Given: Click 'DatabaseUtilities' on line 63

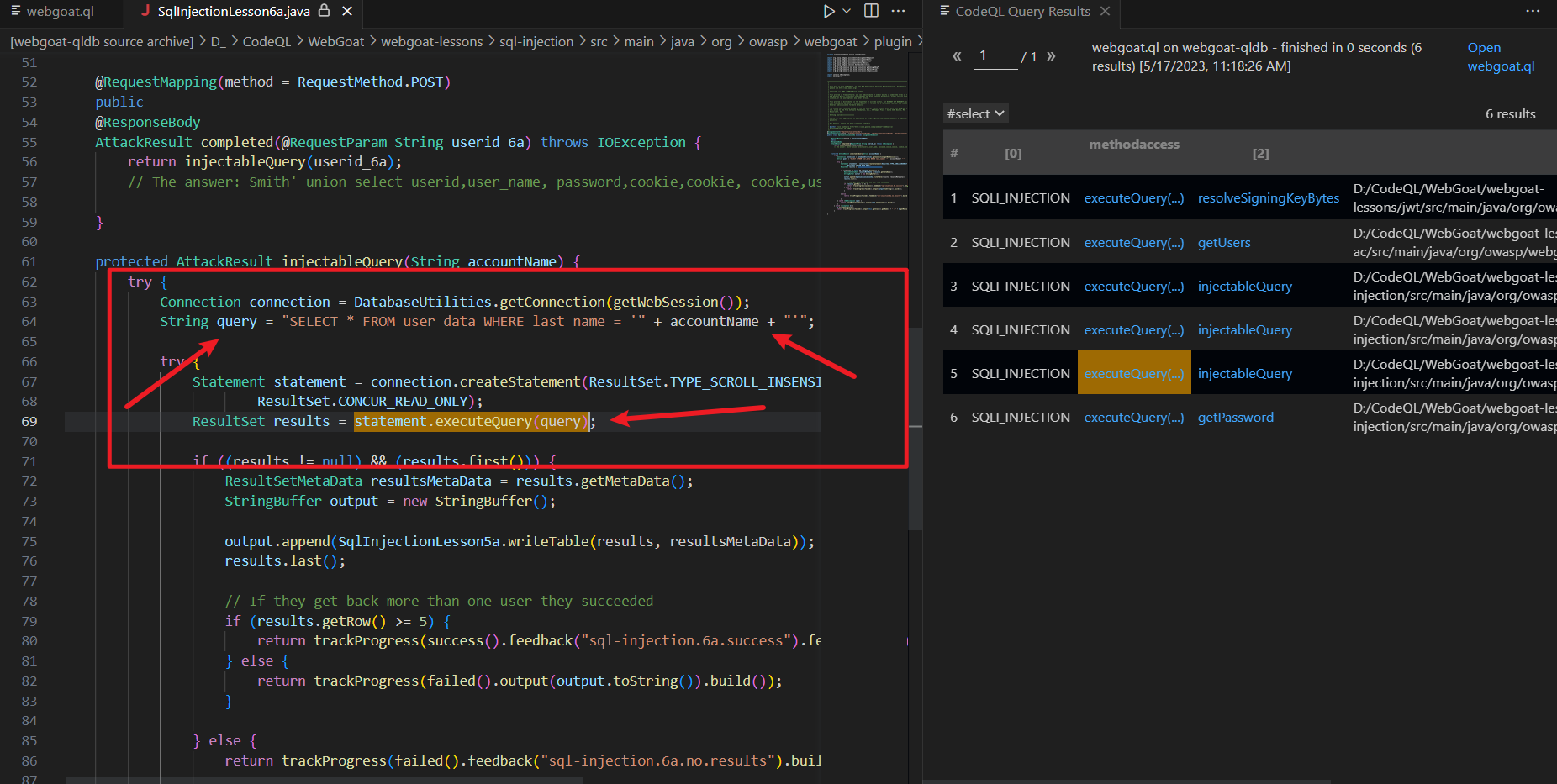Looking at the screenshot, I should tap(422, 302).
